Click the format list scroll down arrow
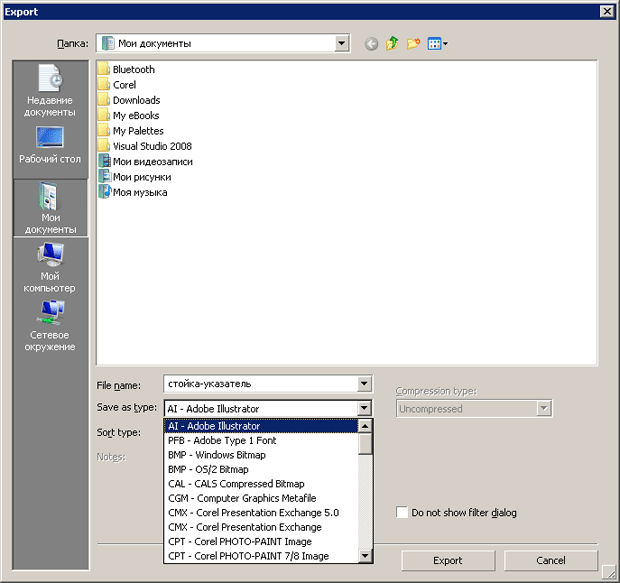This screenshot has height=583, width=620. point(365,556)
